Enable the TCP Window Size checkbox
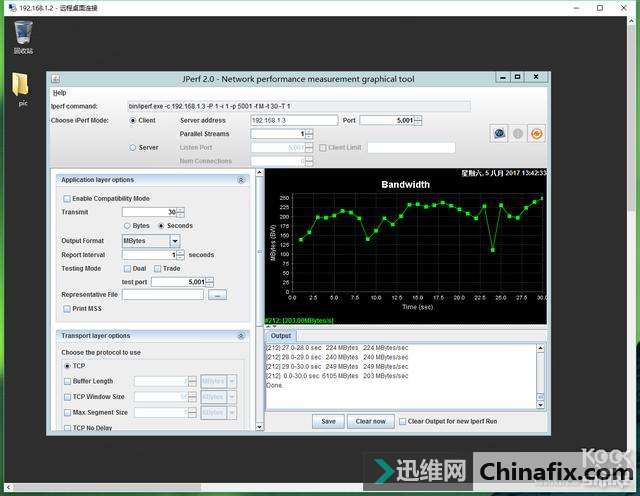 (68, 397)
